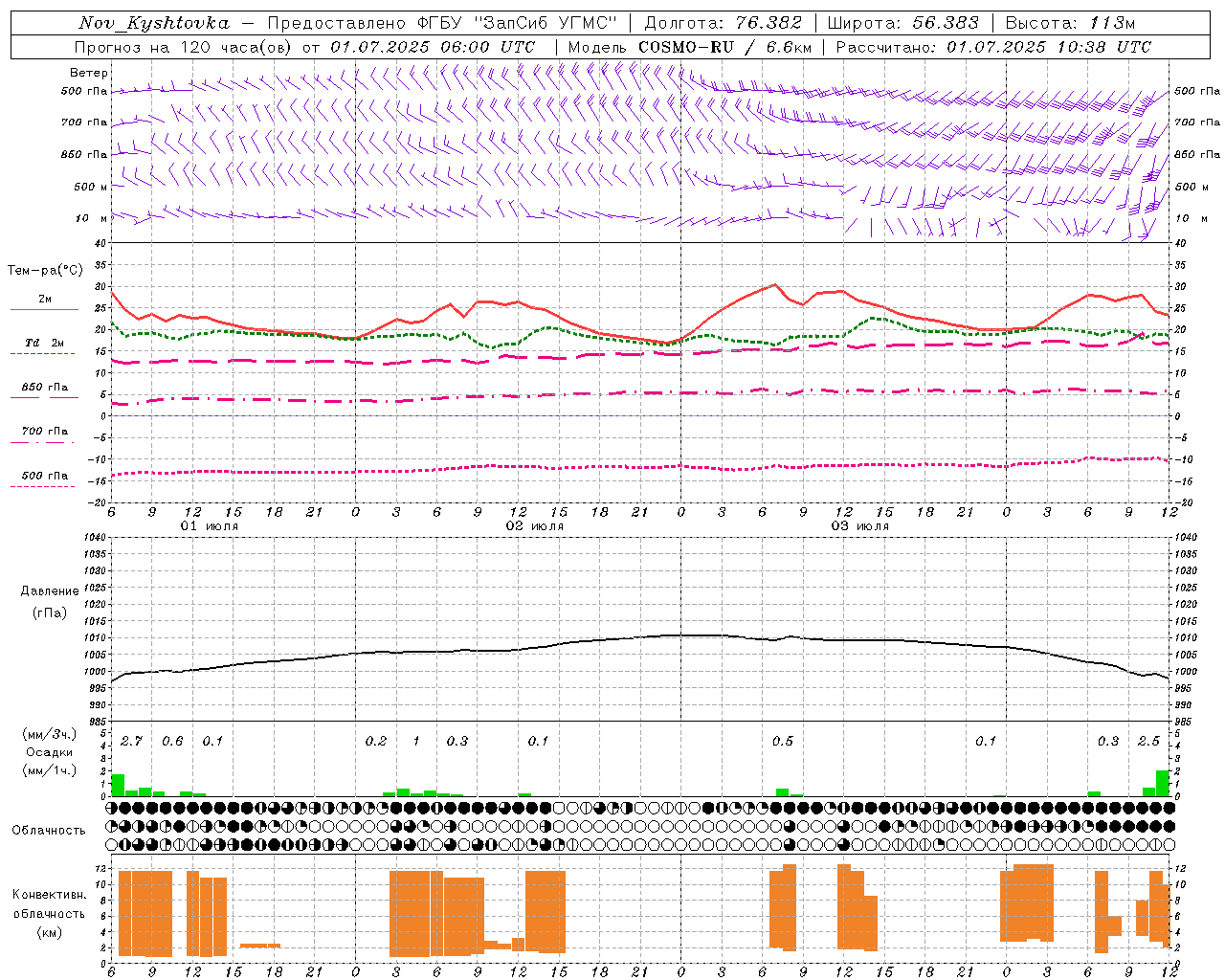Click the 'Высота: 113м' header text
This screenshot has height=980, width=1225.
[1070, 23]
